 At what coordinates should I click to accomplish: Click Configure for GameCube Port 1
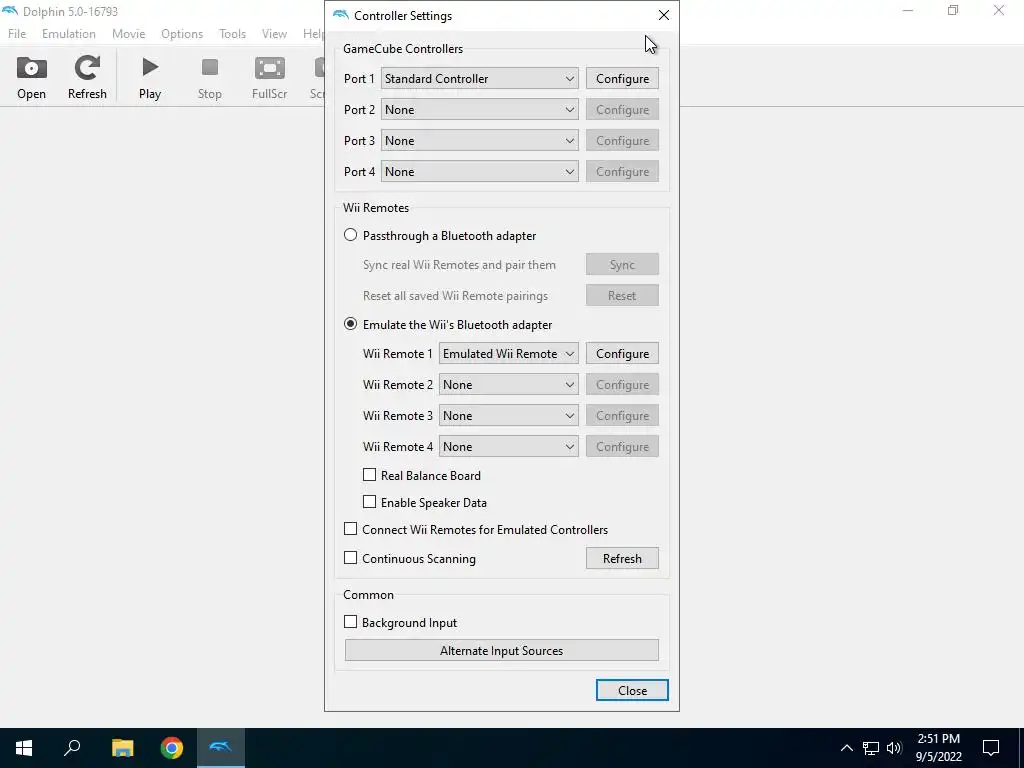(622, 78)
